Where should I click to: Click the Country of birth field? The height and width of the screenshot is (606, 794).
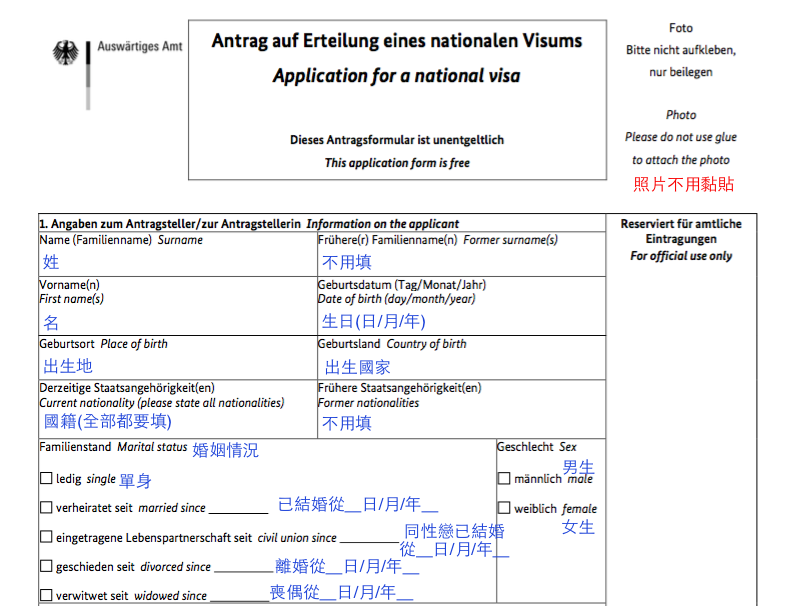click(461, 357)
